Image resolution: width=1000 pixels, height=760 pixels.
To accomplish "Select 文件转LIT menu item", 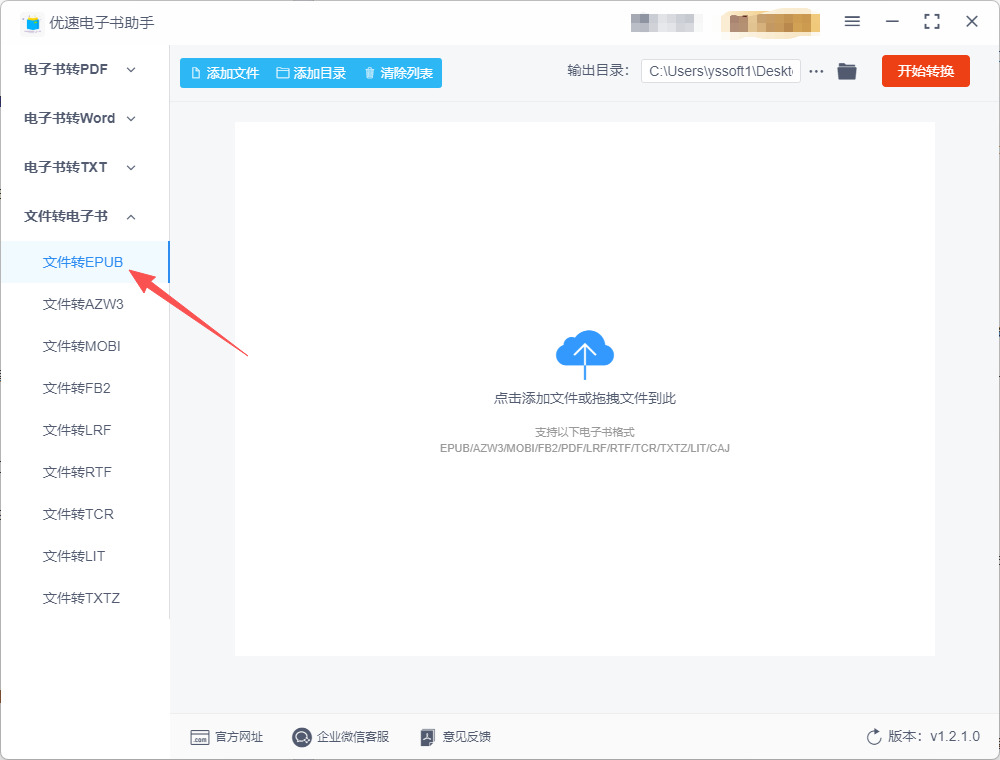I will (x=85, y=556).
